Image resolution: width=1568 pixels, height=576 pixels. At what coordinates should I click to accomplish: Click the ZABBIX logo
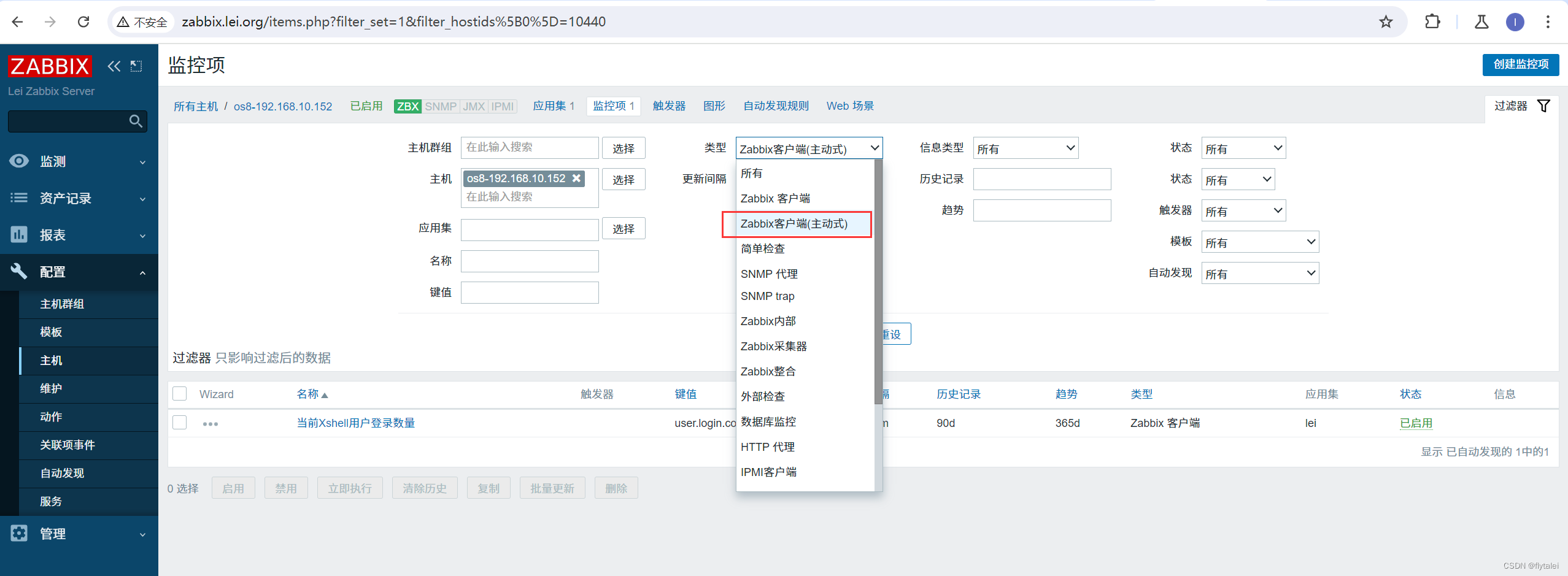[x=50, y=66]
